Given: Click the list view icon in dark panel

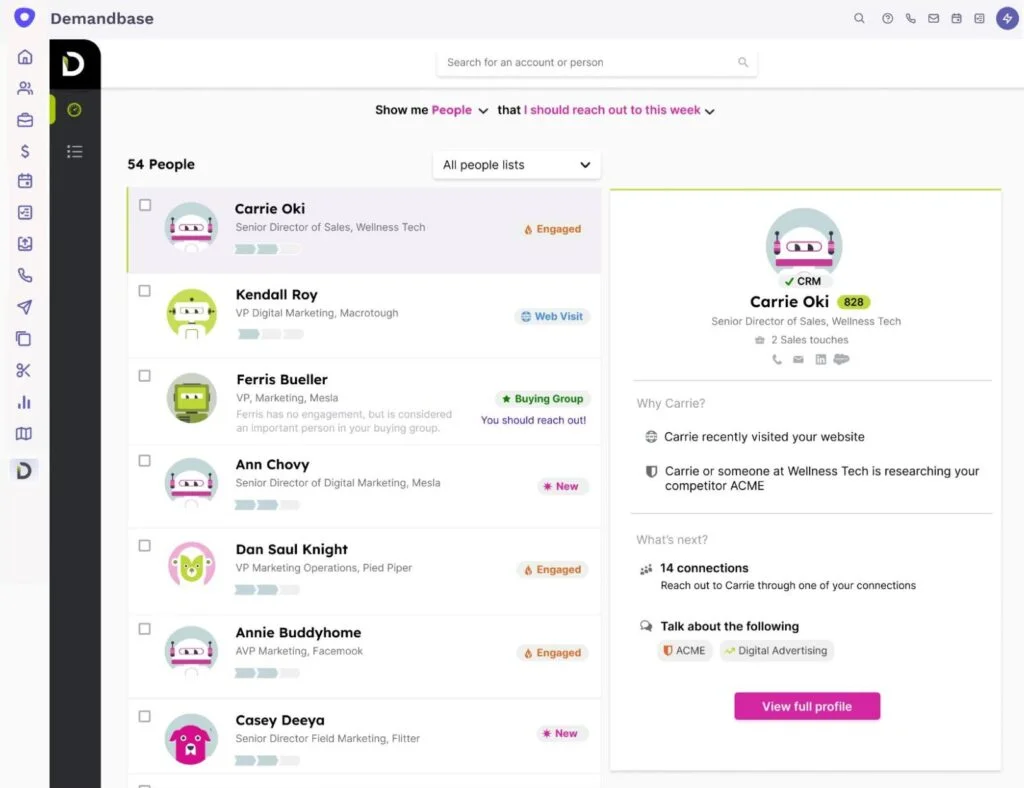Looking at the screenshot, I should (74, 152).
